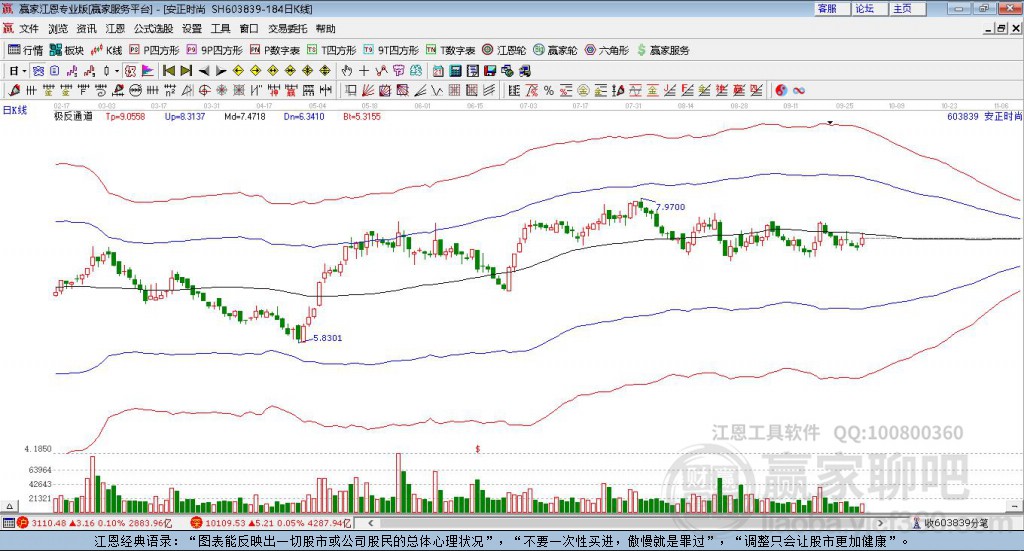Toggle the flag marker toolbar button
Screen dimensions: 1024x551
point(148,71)
